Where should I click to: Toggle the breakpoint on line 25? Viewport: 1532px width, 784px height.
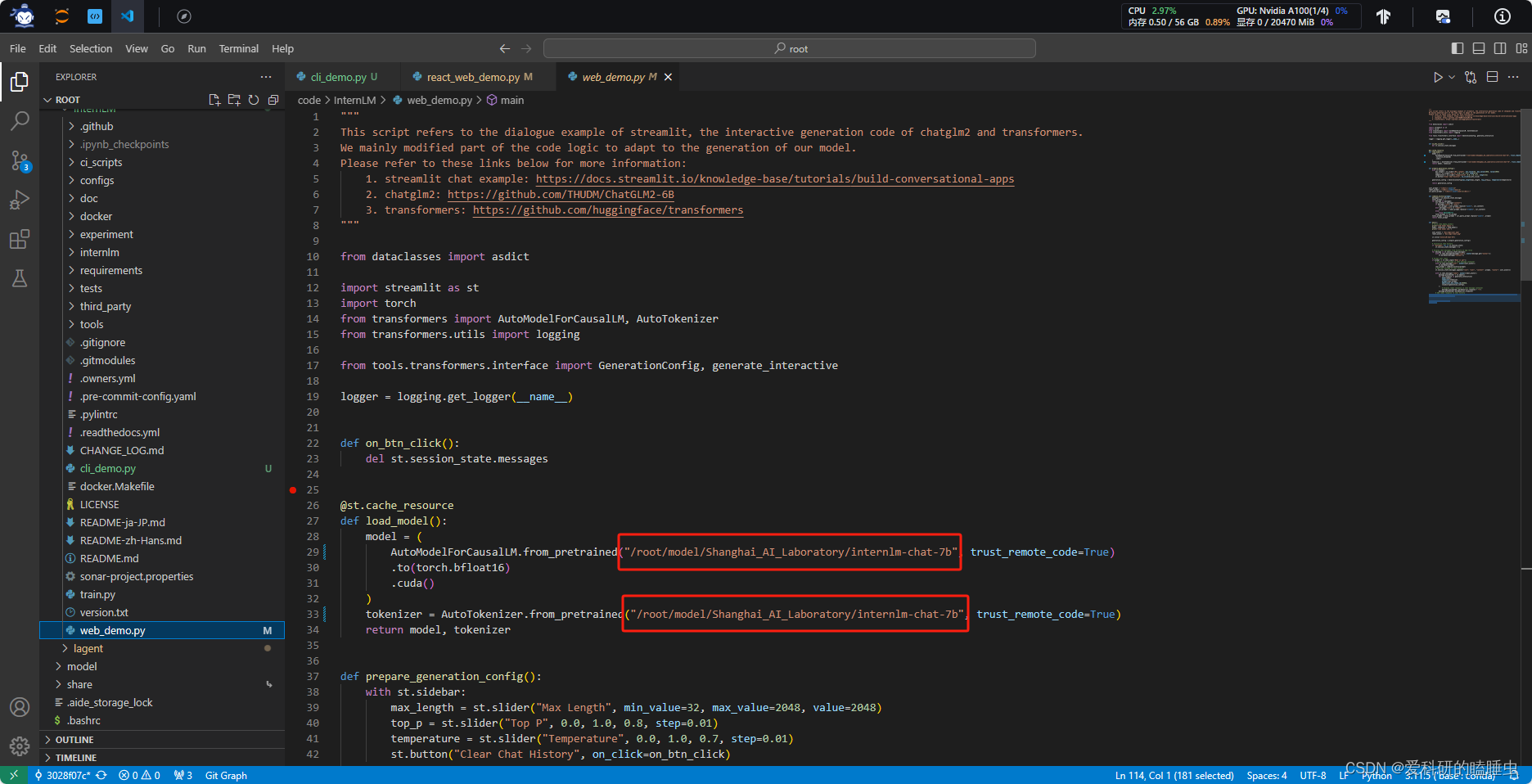(293, 490)
